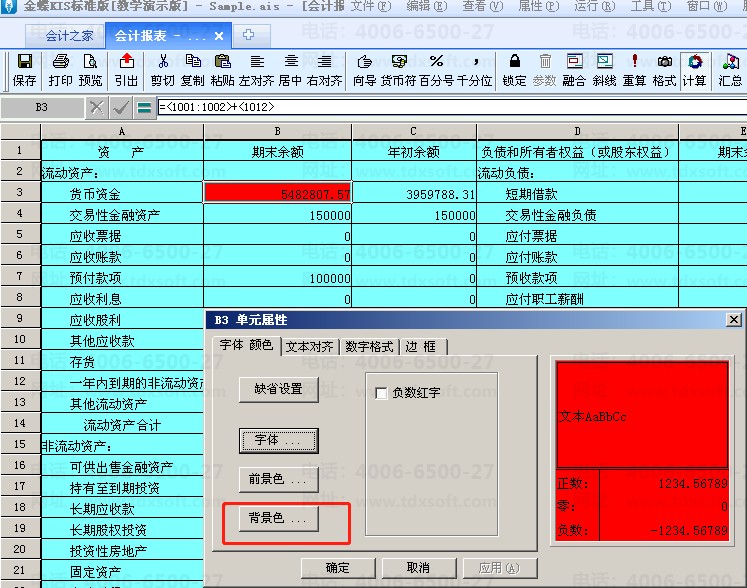Click the red preview color area

tap(642, 415)
